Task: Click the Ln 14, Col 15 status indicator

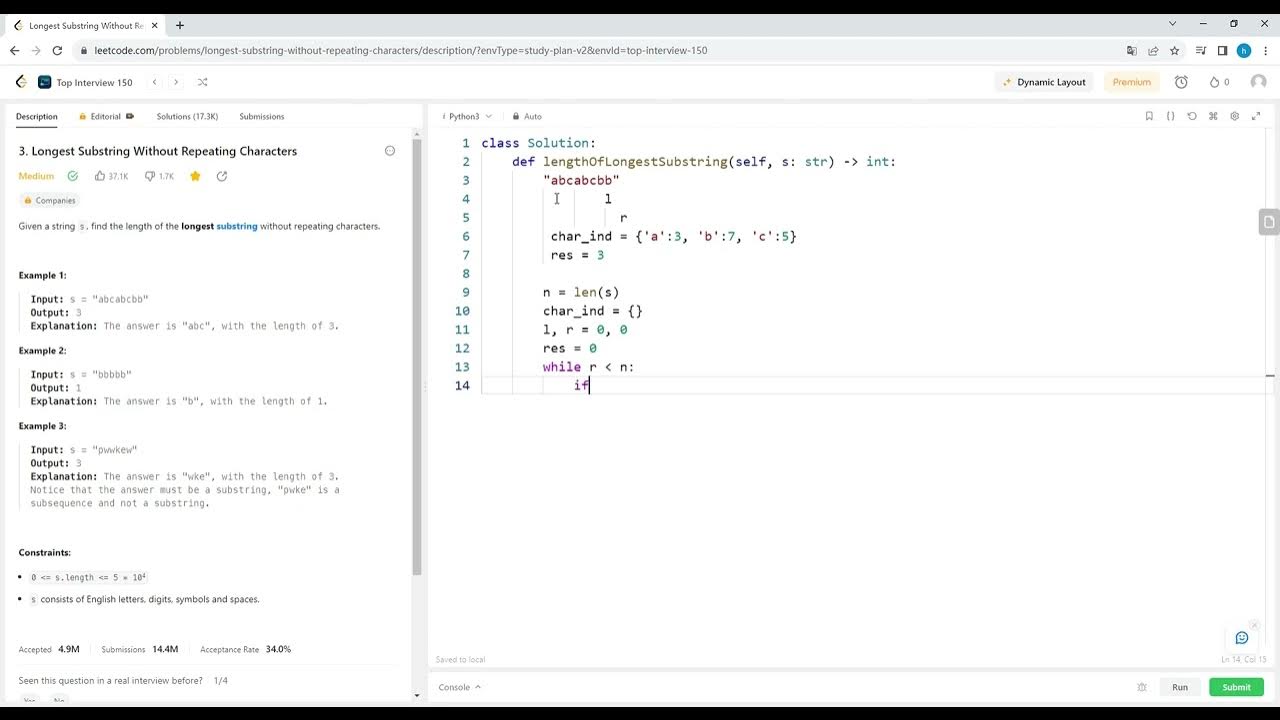Action: point(1243,660)
